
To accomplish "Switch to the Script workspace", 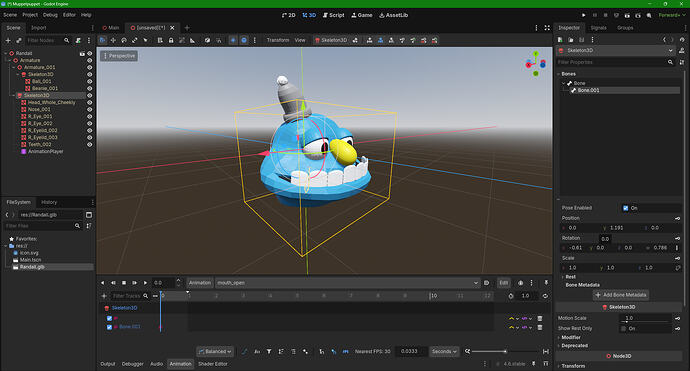I will click(334, 15).
